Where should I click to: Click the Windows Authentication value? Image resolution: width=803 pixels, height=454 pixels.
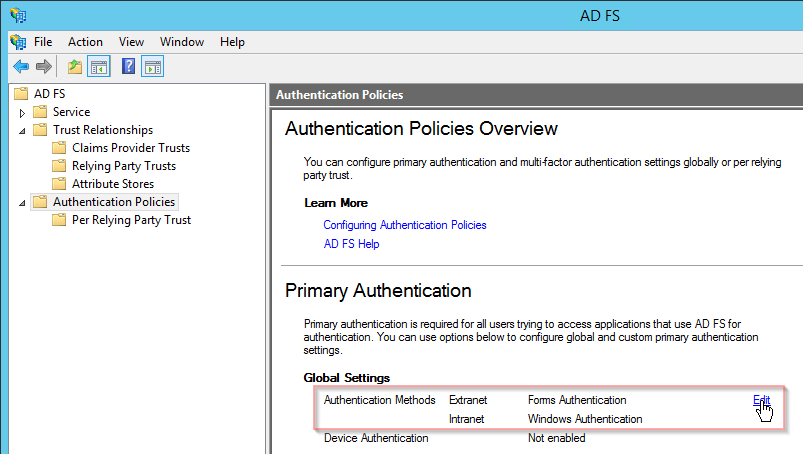tap(585, 419)
